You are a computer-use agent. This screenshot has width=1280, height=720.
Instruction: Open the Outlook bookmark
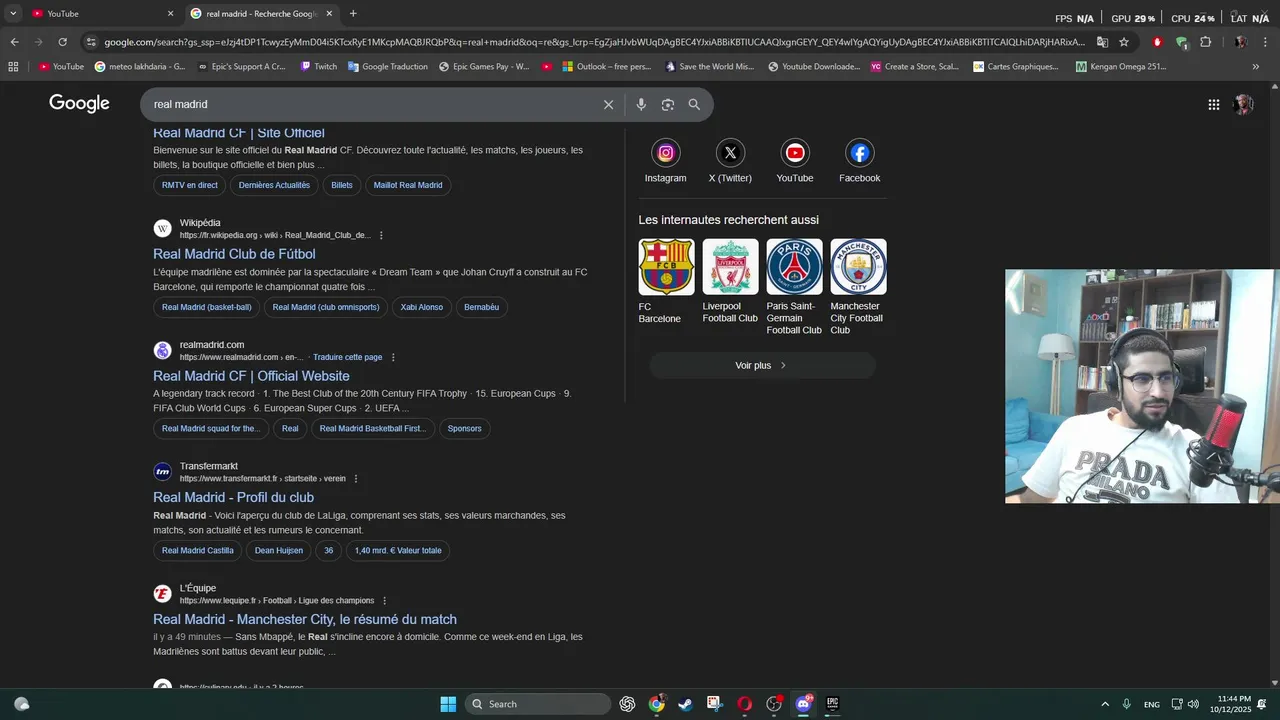tap(606, 66)
